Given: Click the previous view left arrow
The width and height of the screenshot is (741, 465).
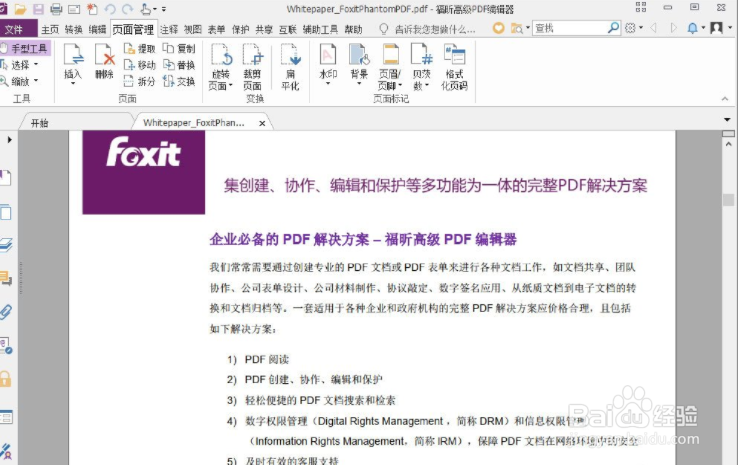Looking at the screenshot, I should click(654, 28).
